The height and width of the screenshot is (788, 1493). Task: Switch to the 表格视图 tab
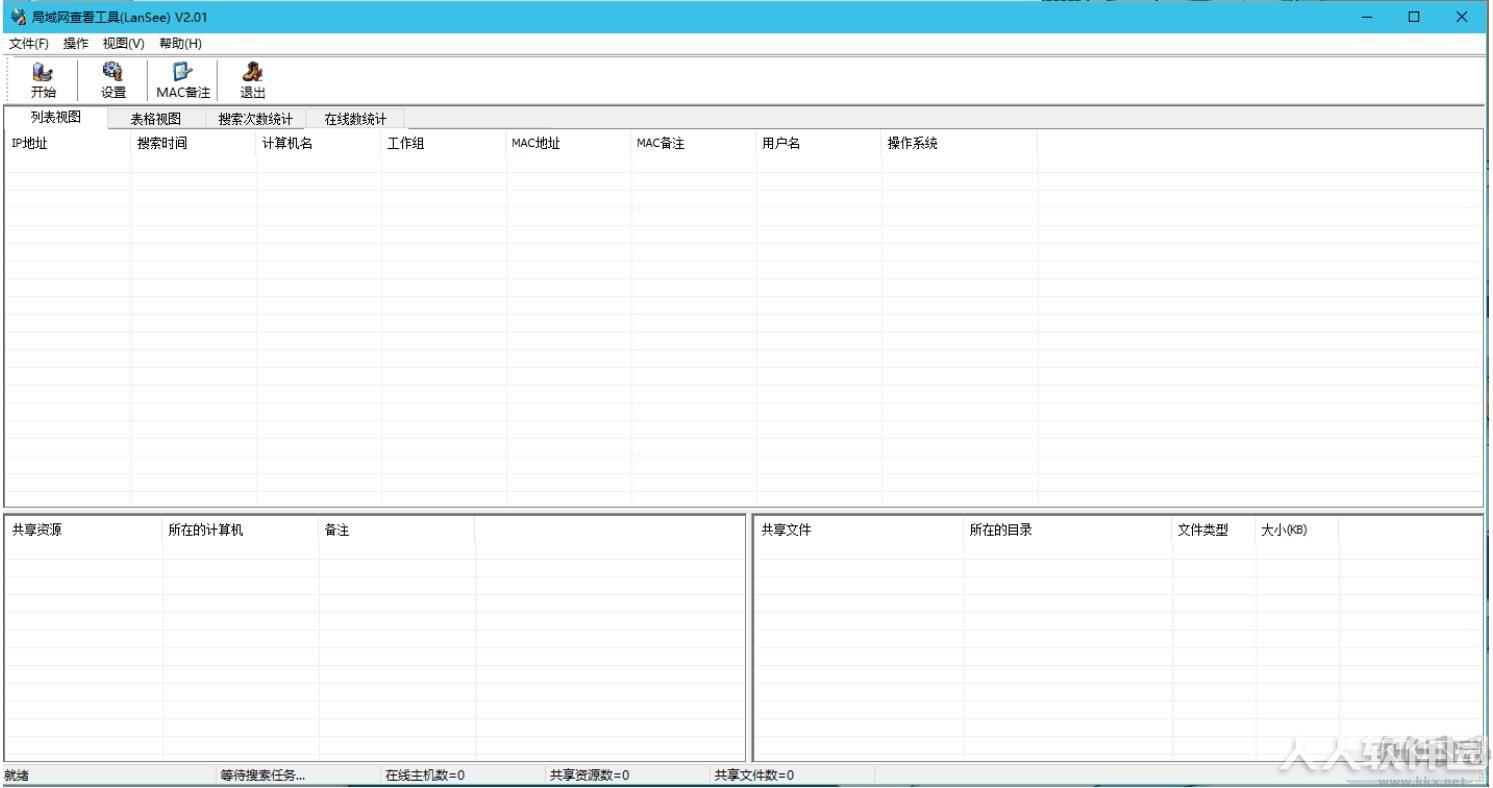coord(156,119)
